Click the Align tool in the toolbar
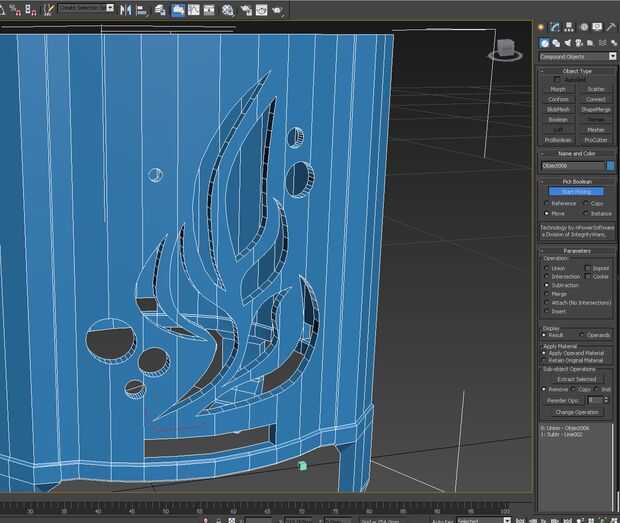This screenshot has width=620, height=523. (140, 9)
